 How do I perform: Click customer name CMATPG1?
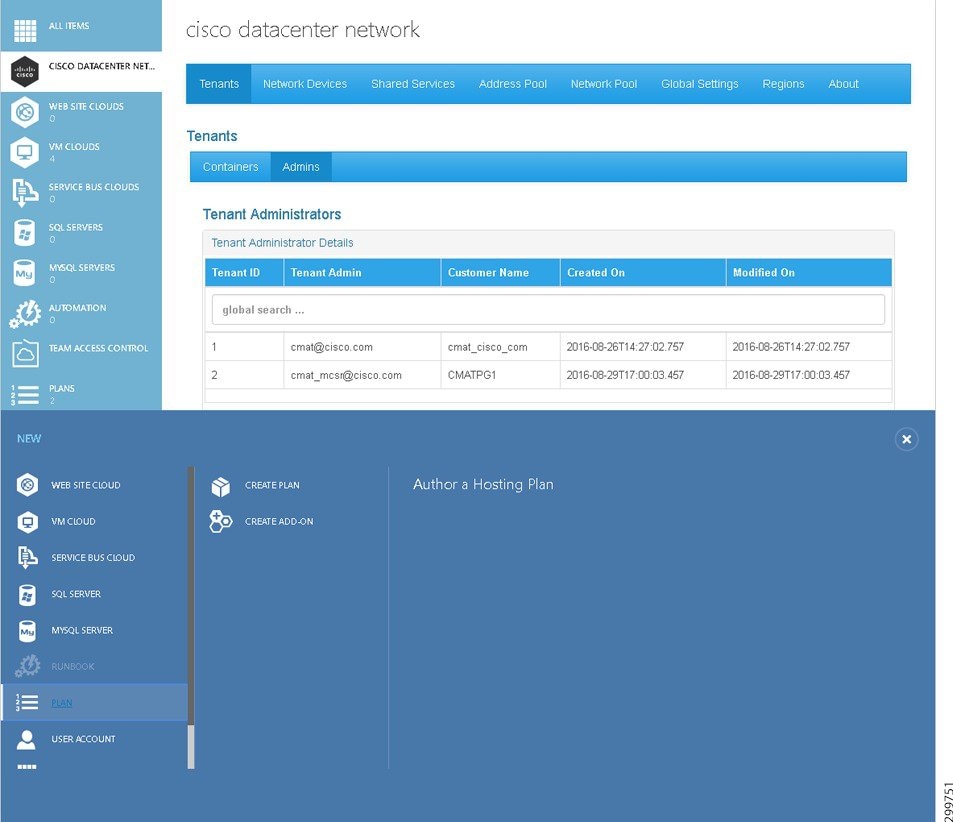472,375
